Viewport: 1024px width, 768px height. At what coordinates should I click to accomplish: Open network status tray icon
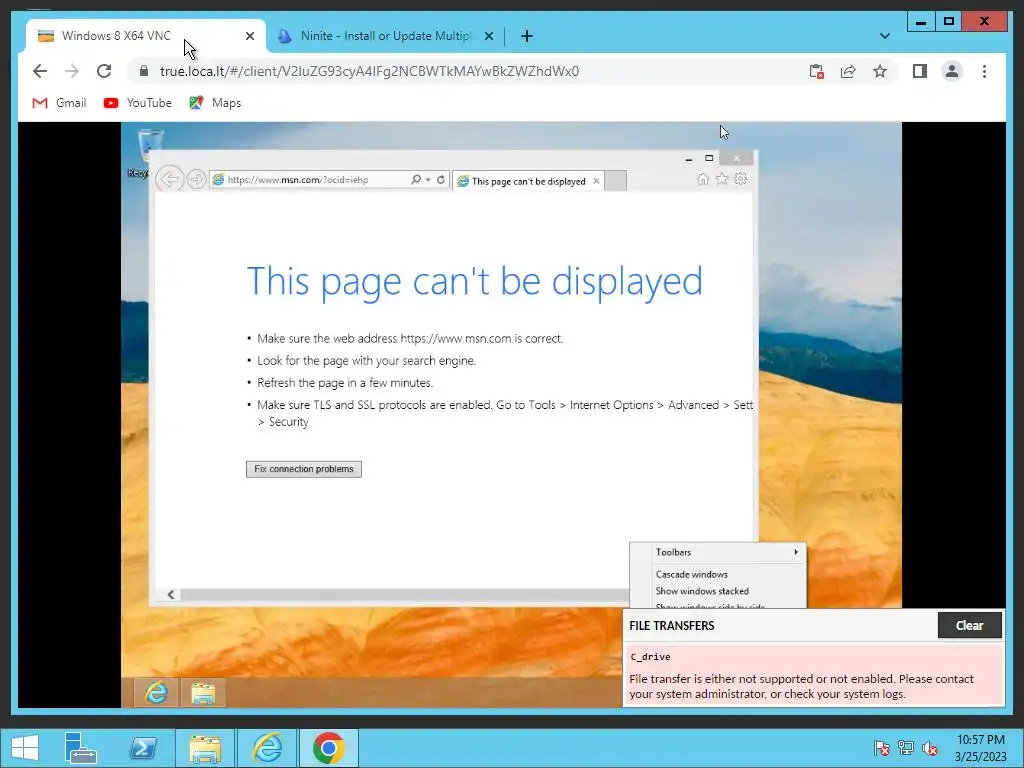tap(906, 748)
